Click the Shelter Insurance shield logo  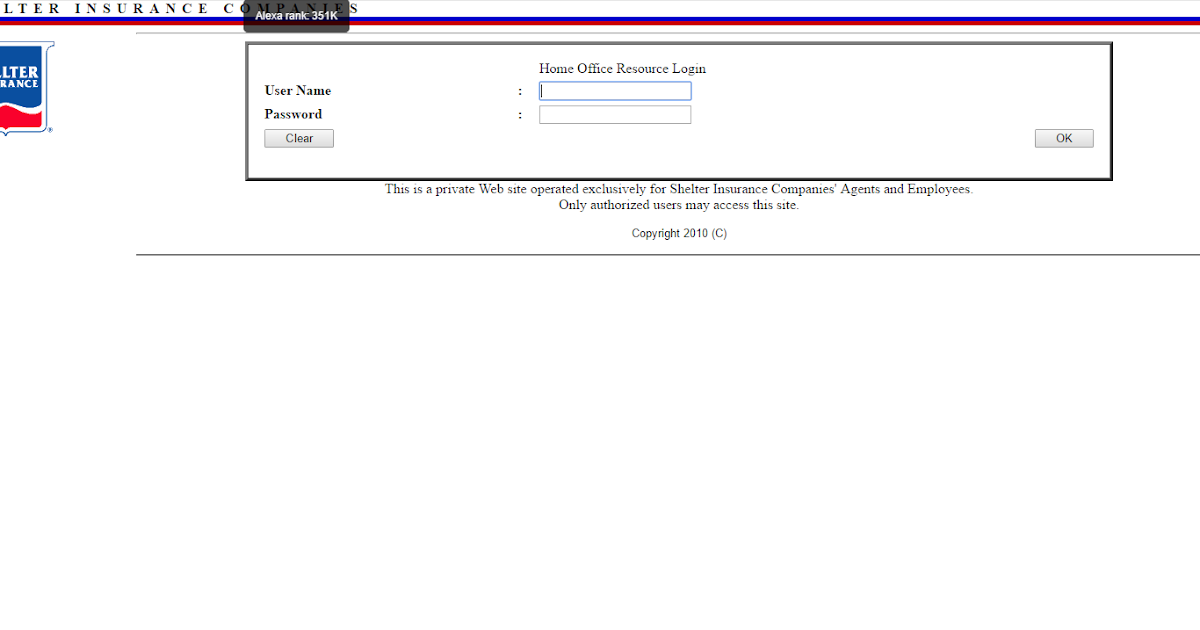point(27,88)
